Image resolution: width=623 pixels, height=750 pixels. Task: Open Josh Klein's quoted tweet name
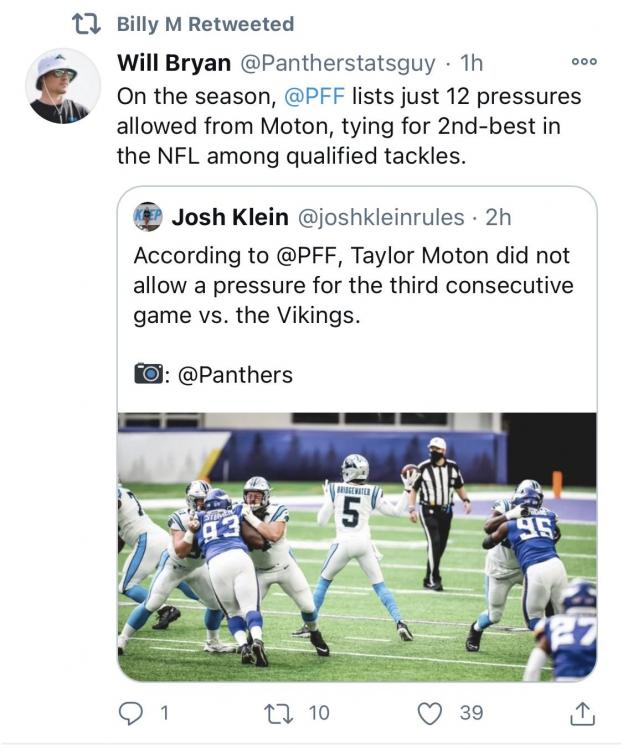click(x=230, y=217)
